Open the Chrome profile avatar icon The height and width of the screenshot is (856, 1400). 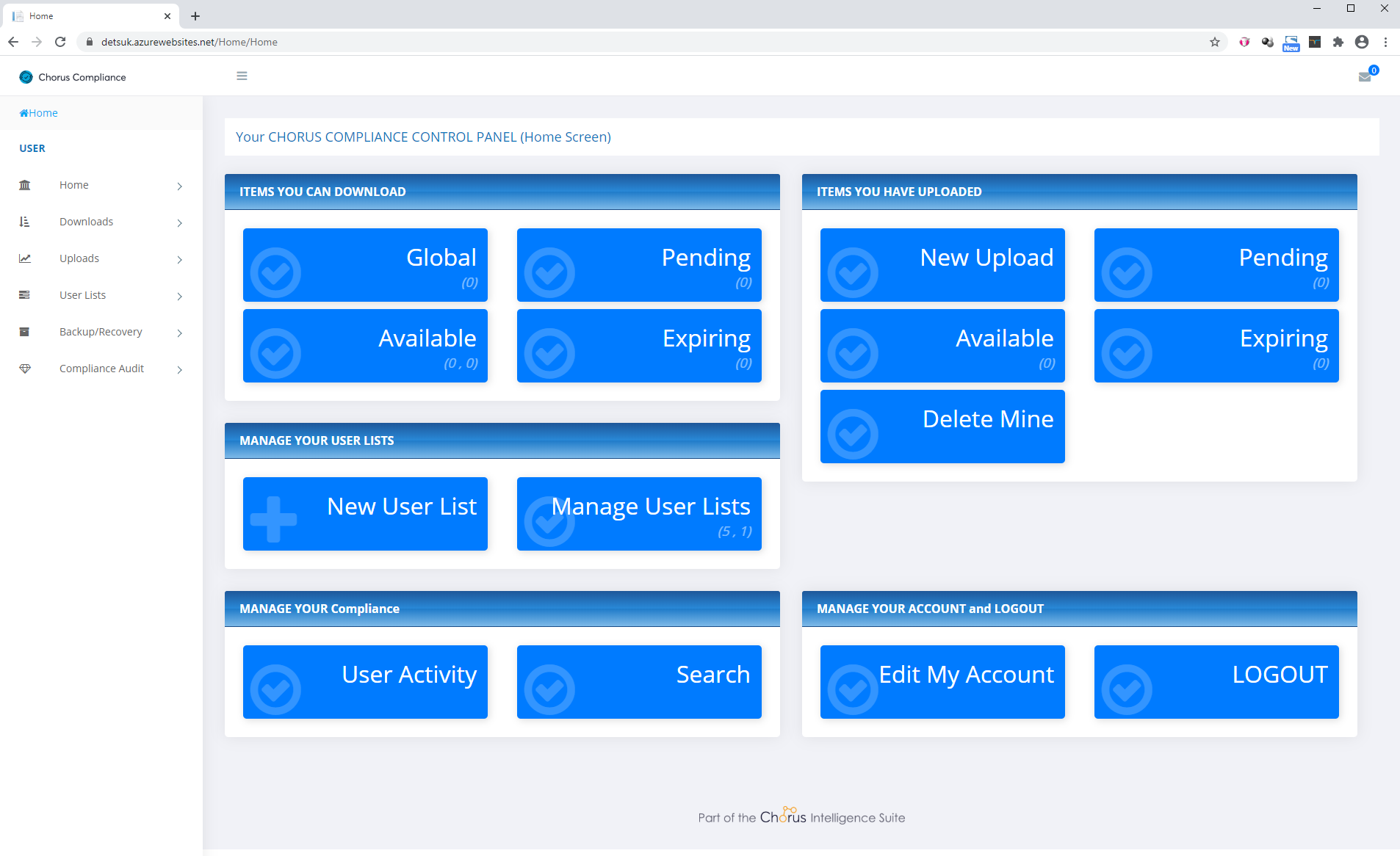click(x=1362, y=42)
